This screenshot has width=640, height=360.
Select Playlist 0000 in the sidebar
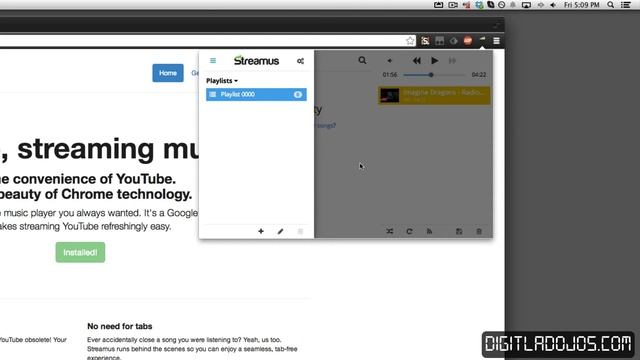pyautogui.click(x=256, y=94)
